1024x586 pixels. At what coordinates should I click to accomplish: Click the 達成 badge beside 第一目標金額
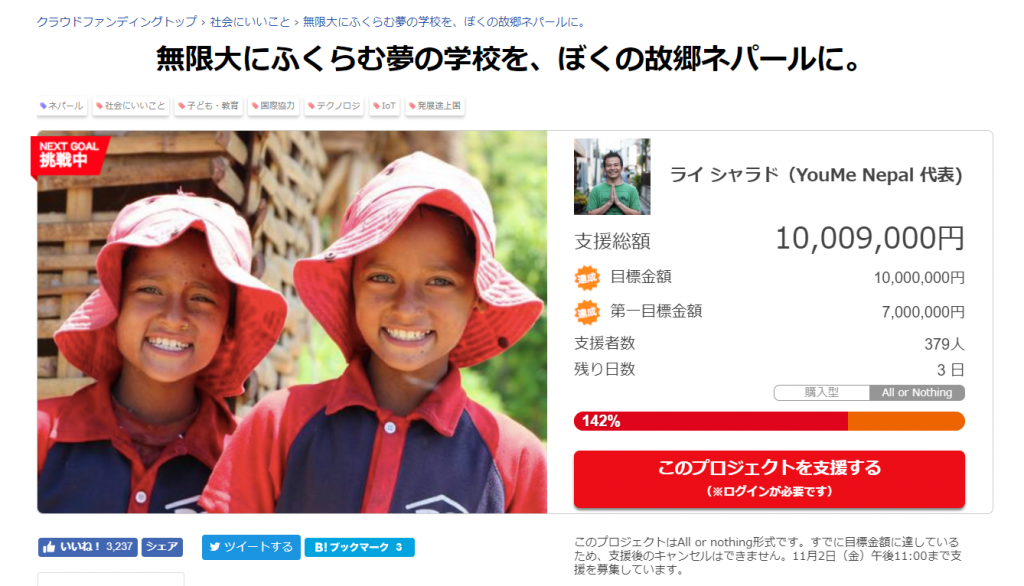click(x=586, y=312)
